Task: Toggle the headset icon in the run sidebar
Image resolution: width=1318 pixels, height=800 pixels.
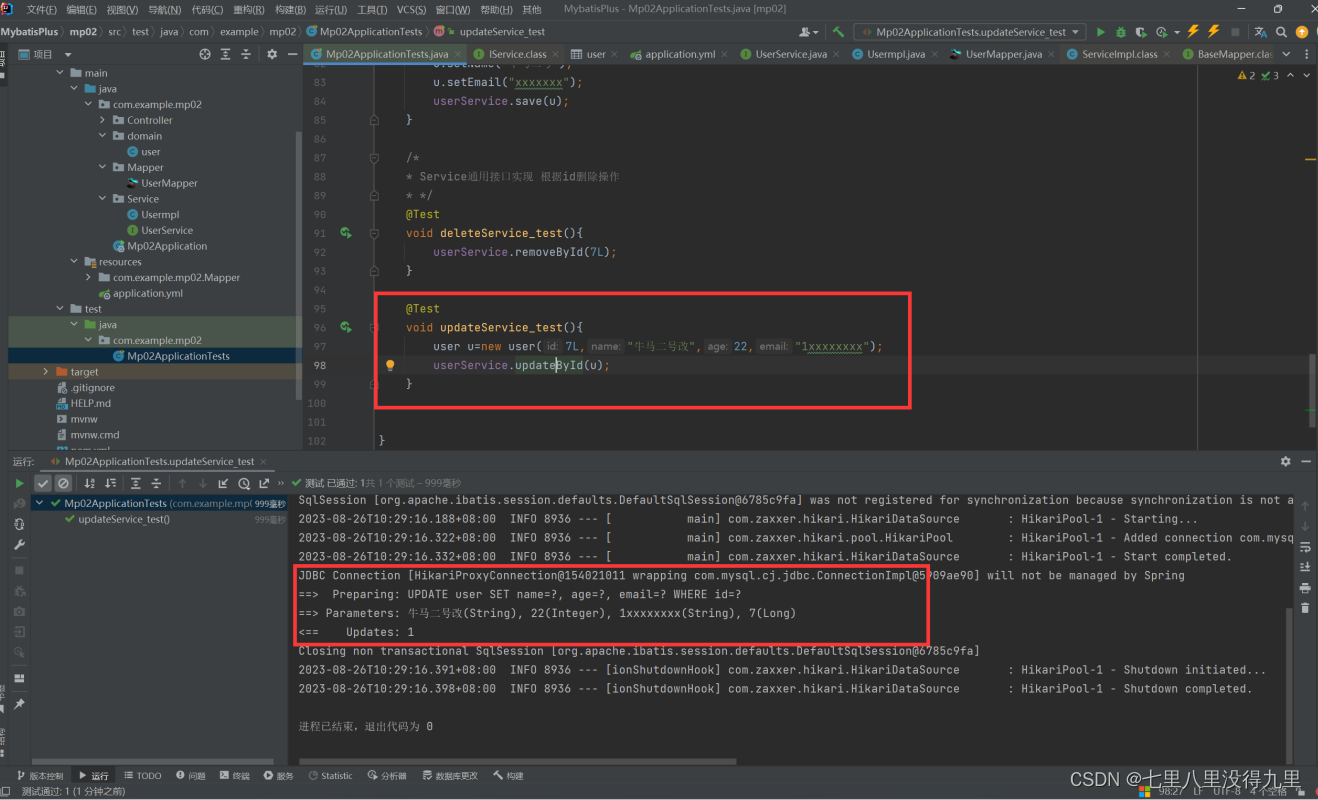Action: coord(19,524)
